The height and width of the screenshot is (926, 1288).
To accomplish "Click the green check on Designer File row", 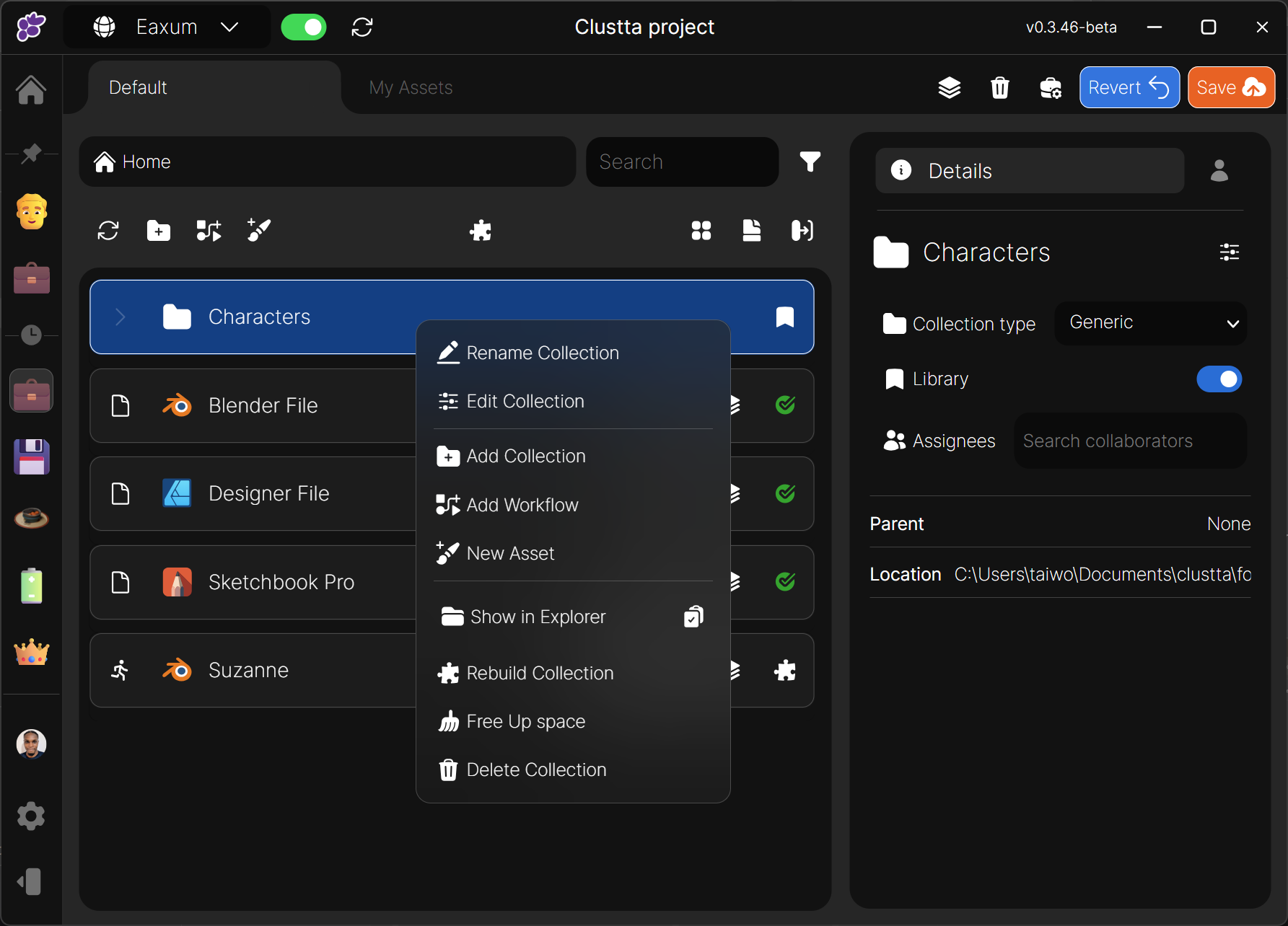I will [x=785, y=493].
